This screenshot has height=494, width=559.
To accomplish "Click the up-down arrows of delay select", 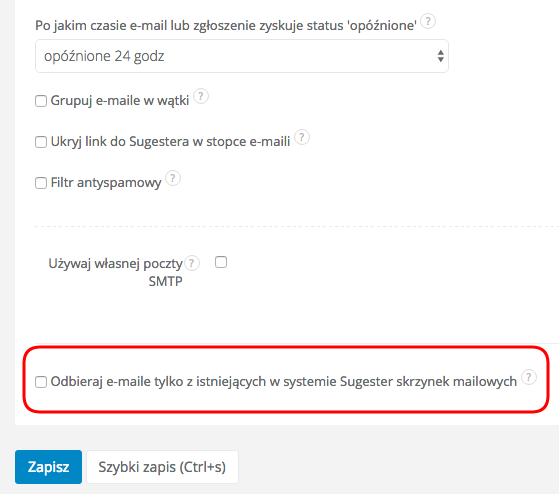I will pyautogui.click(x=441, y=56).
